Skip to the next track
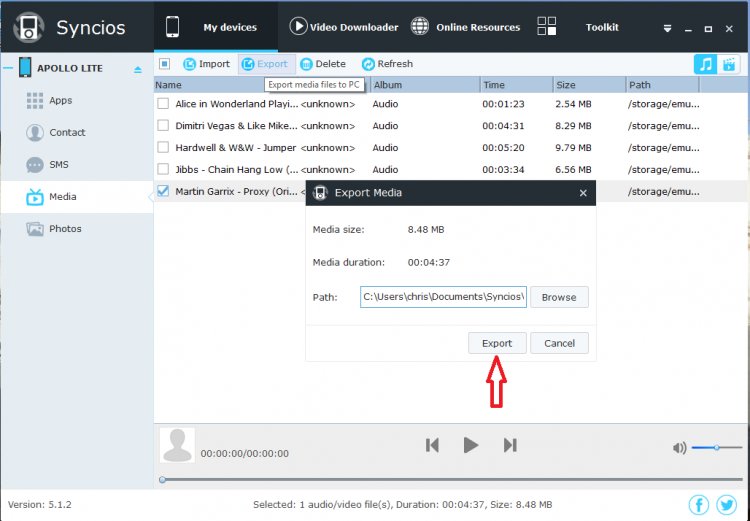The image size is (750, 521). [x=510, y=445]
